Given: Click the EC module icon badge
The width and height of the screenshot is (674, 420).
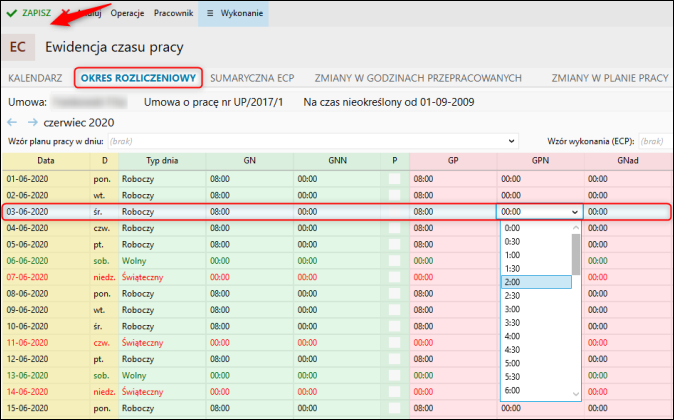Looking at the screenshot, I should click(18, 47).
